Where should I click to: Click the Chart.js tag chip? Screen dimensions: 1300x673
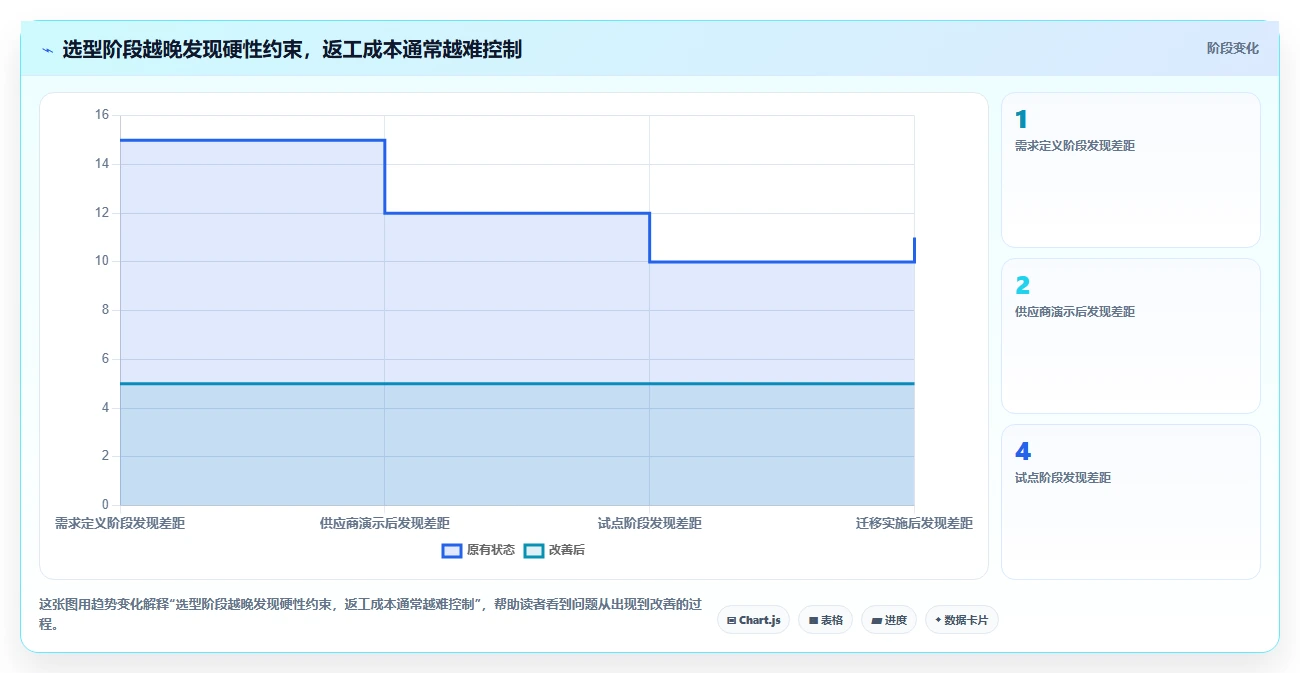(753, 620)
